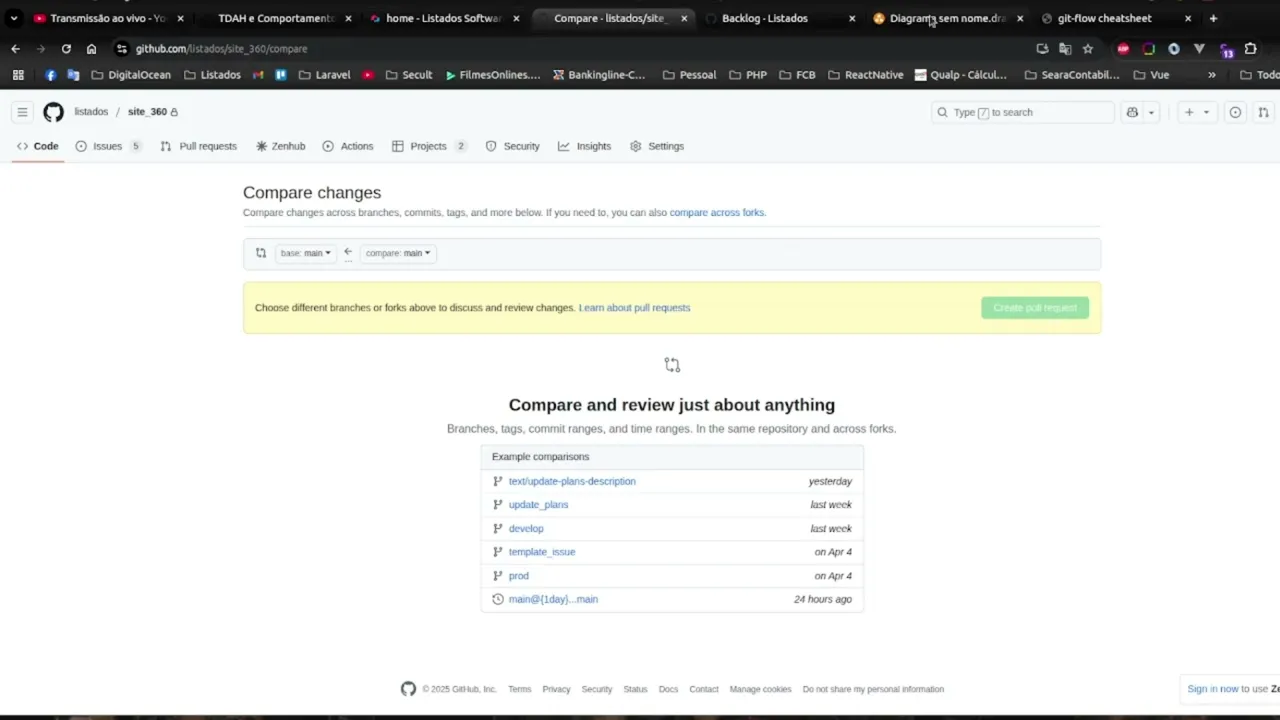Click the compare across forks link
This screenshot has height=720, width=1280.
(x=716, y=212)
